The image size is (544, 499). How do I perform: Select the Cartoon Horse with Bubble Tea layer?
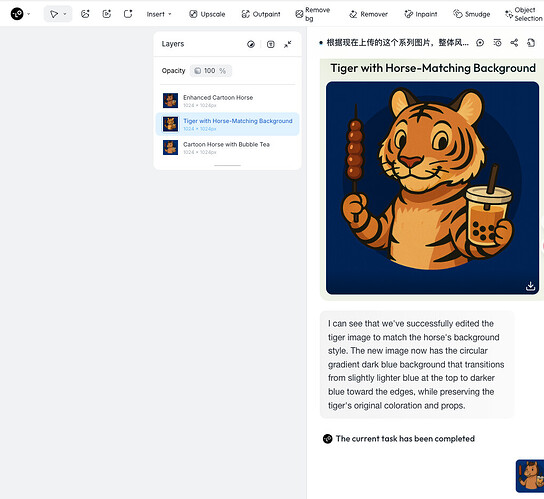point(228,147)
